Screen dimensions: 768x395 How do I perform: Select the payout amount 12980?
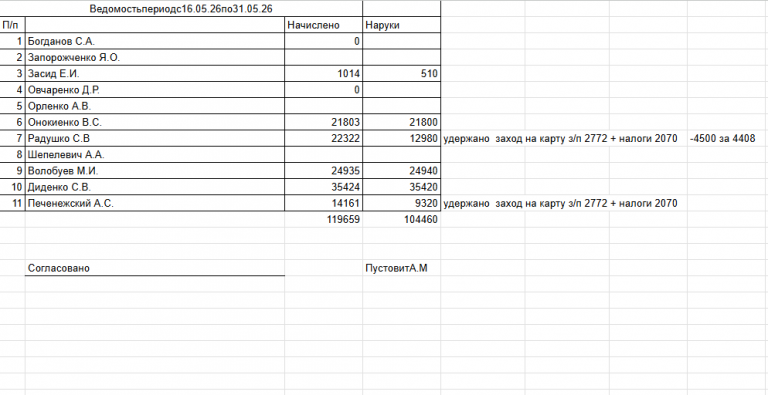[402, 139]
